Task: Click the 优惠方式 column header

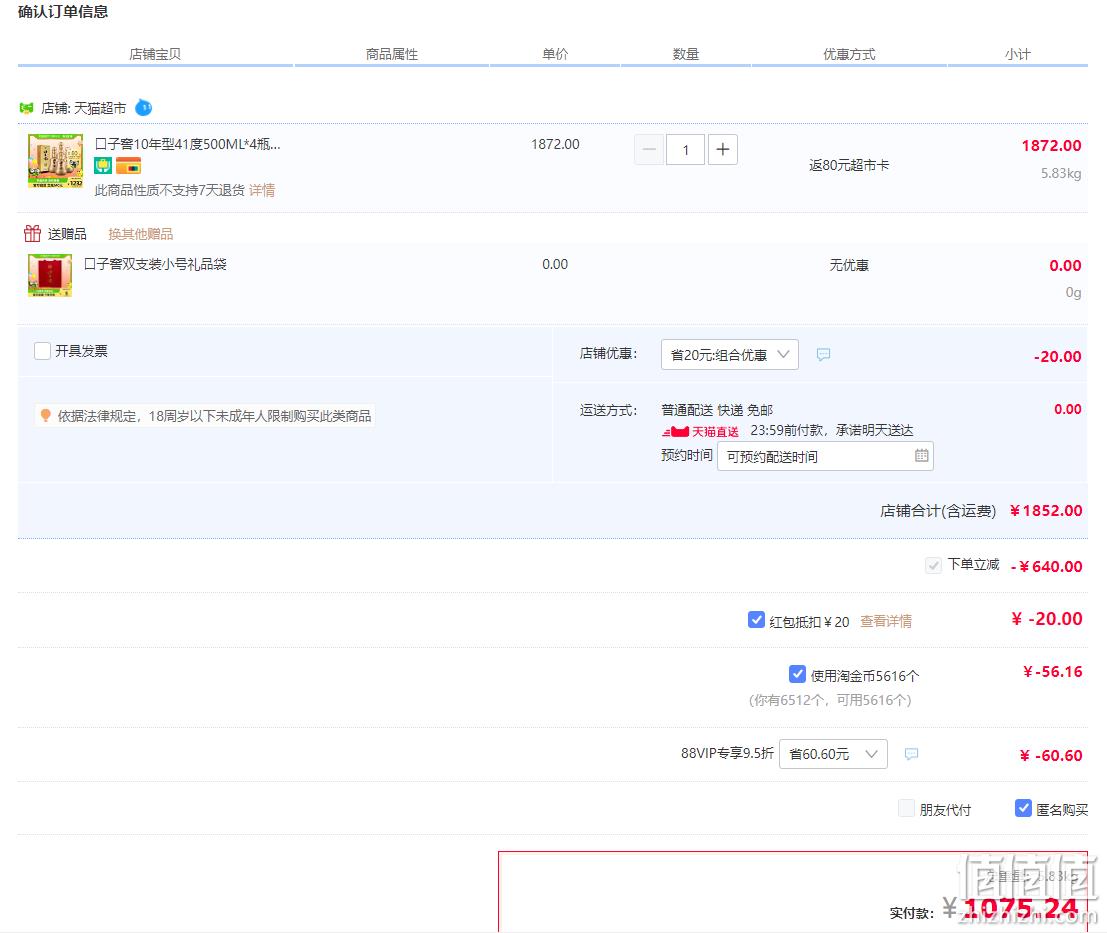Action: coord(849,54)
